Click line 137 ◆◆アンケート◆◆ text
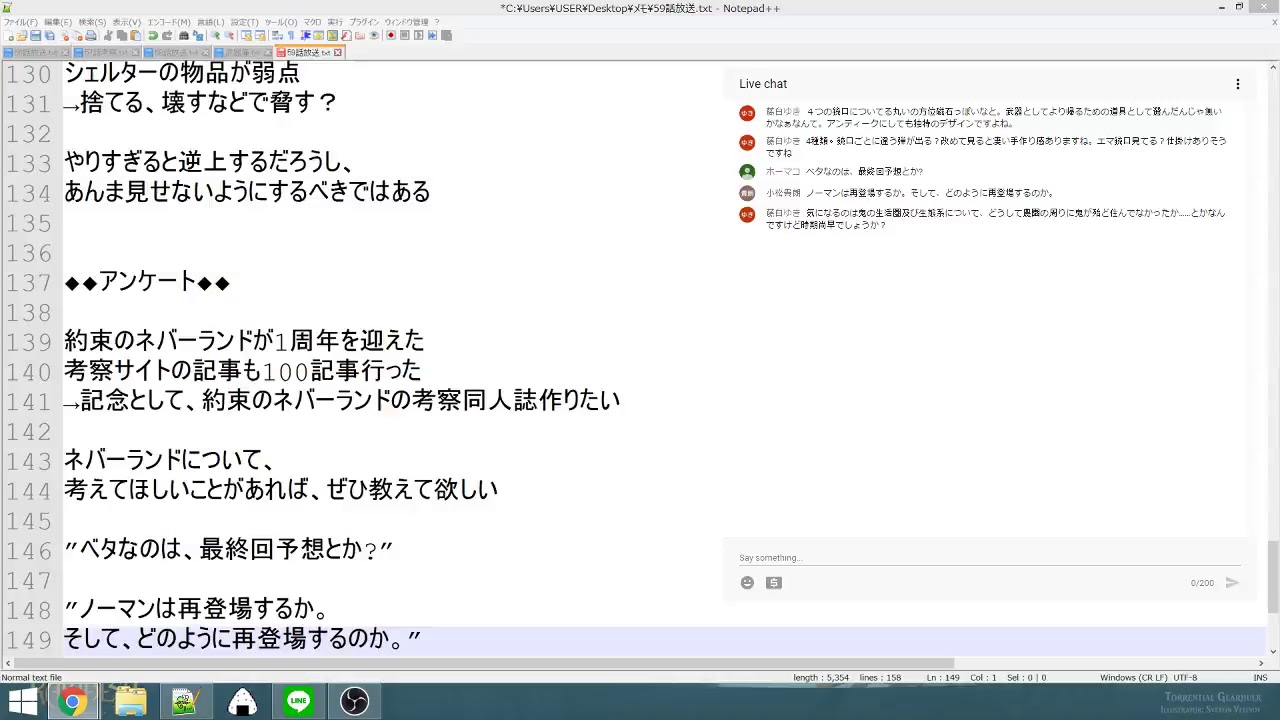This screenshot has height=720, width=1280. click(147, 283)
